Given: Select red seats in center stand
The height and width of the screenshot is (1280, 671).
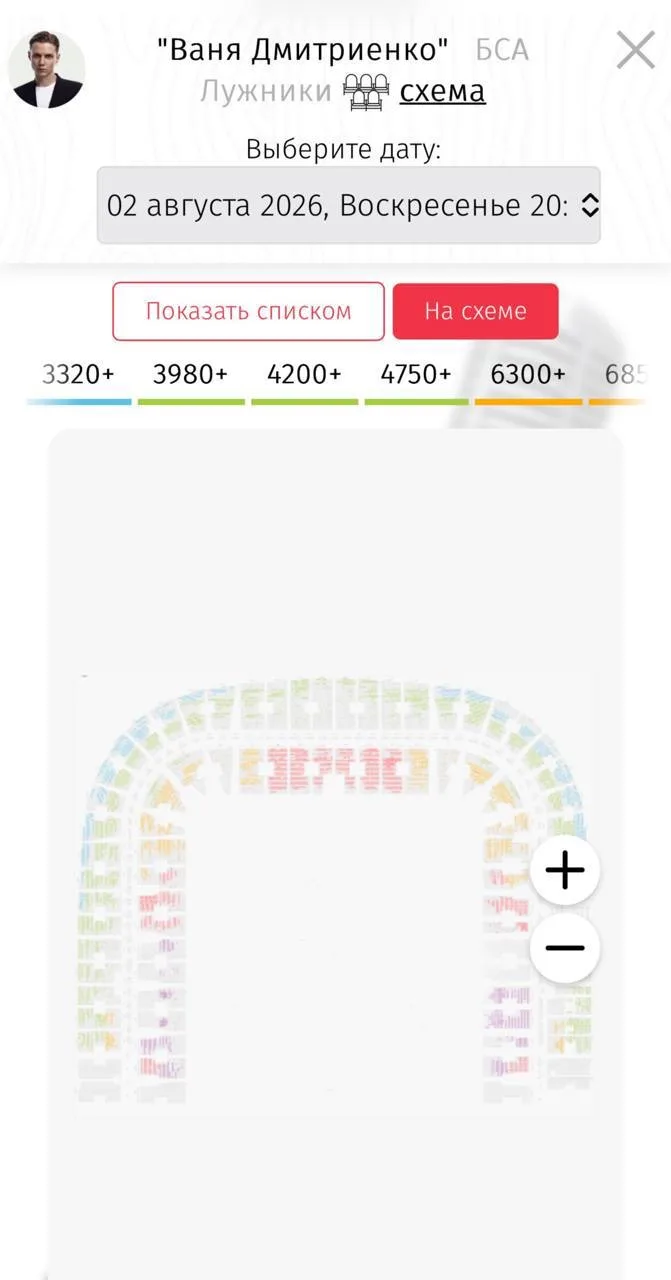Looking at the screenshot, I should [x=334, y=768].
